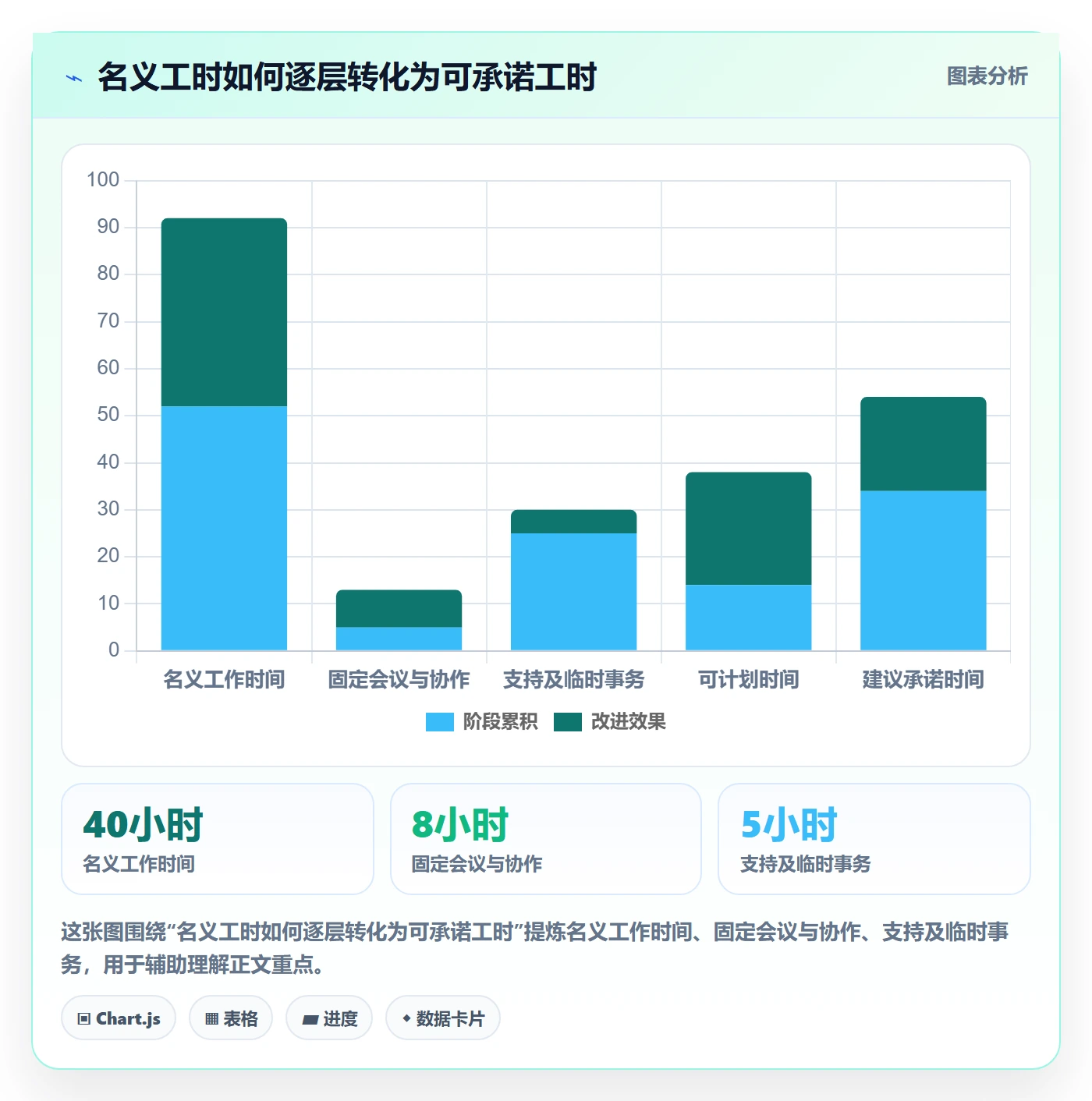This screenshot has height=1101, width=1092.
Task: Click the 图表分析 label in header
Action: [x=987, y=76]
